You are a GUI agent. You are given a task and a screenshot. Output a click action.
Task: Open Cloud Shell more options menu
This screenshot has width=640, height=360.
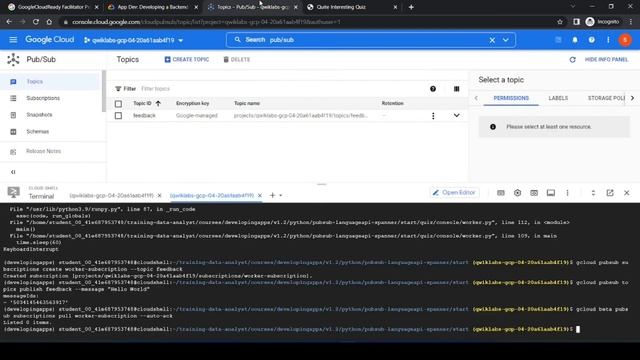coord(567,193)
